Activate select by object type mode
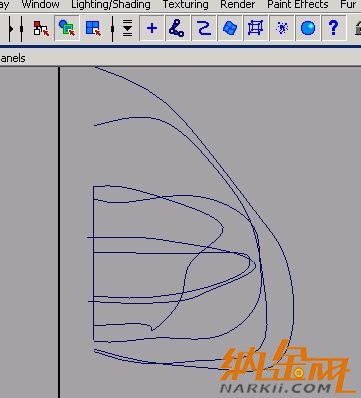Viewport: 361px width, 398px height. click(67, 28)
